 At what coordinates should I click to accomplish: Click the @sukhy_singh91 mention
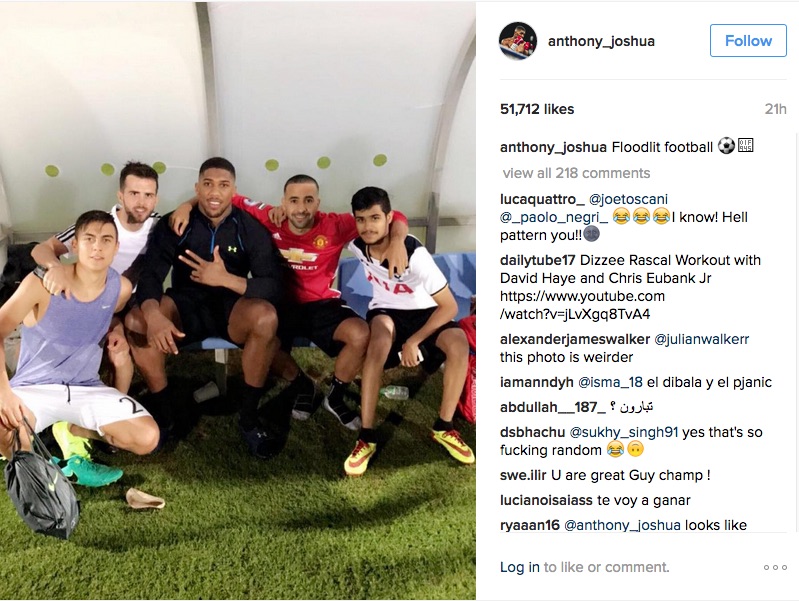point(624,432)
